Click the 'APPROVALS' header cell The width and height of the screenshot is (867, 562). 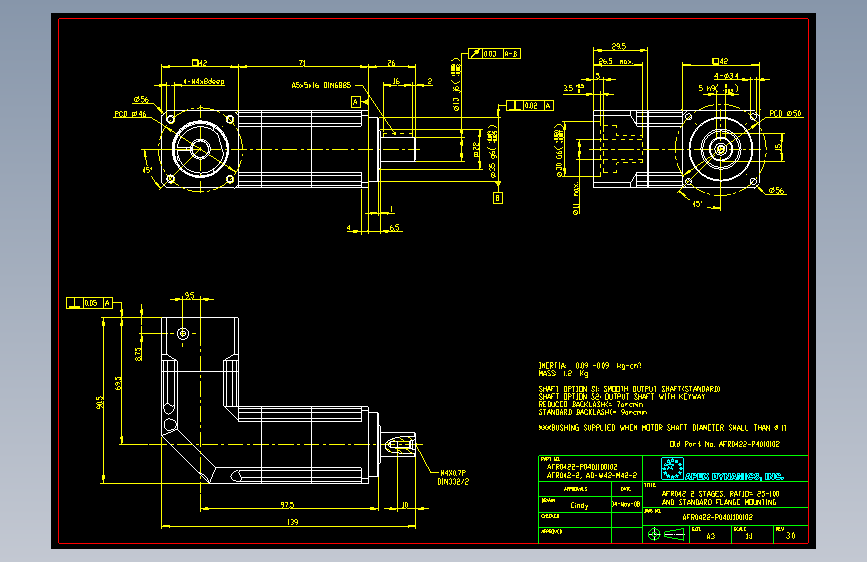pyautogui.click(x=575, y=489)
